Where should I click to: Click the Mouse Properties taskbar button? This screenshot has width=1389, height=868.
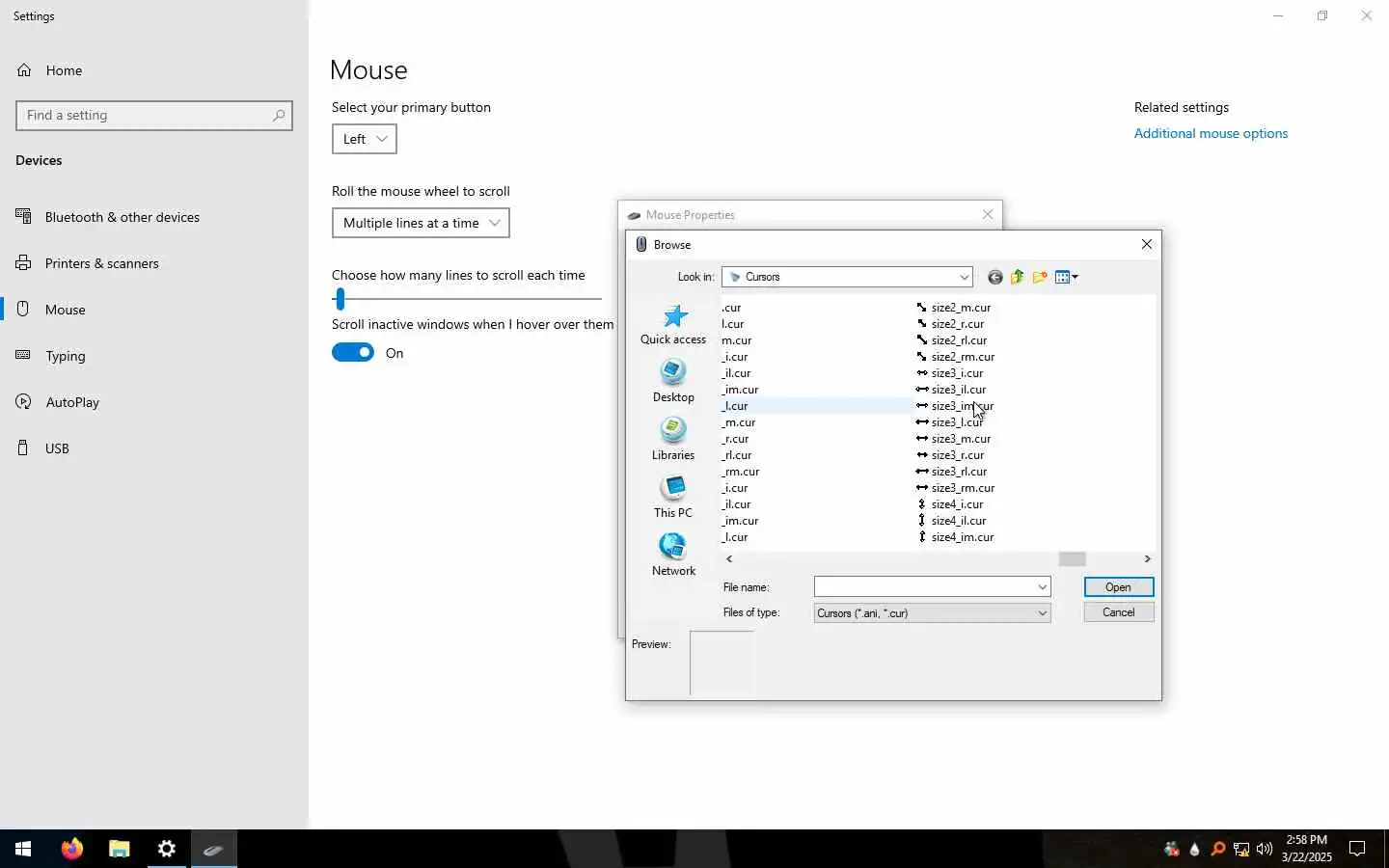(x=214, y=849)
